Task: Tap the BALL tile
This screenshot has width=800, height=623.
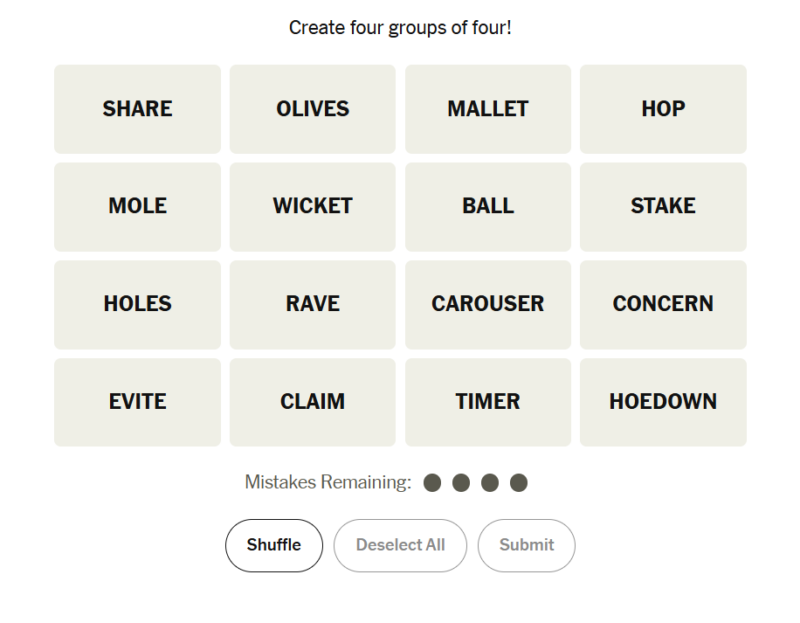Action: pyautogui.click(x=488, y=207)
